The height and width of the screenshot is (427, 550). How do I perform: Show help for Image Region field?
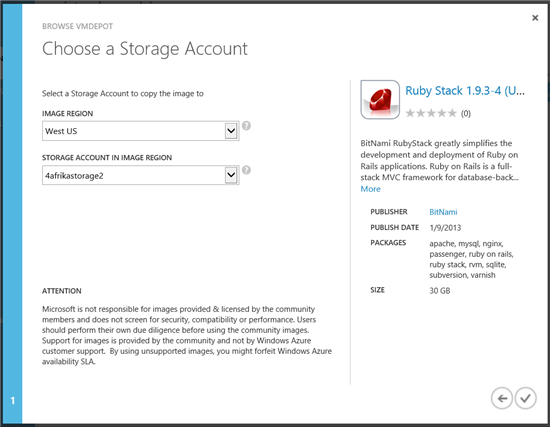(x=246, y=126)
